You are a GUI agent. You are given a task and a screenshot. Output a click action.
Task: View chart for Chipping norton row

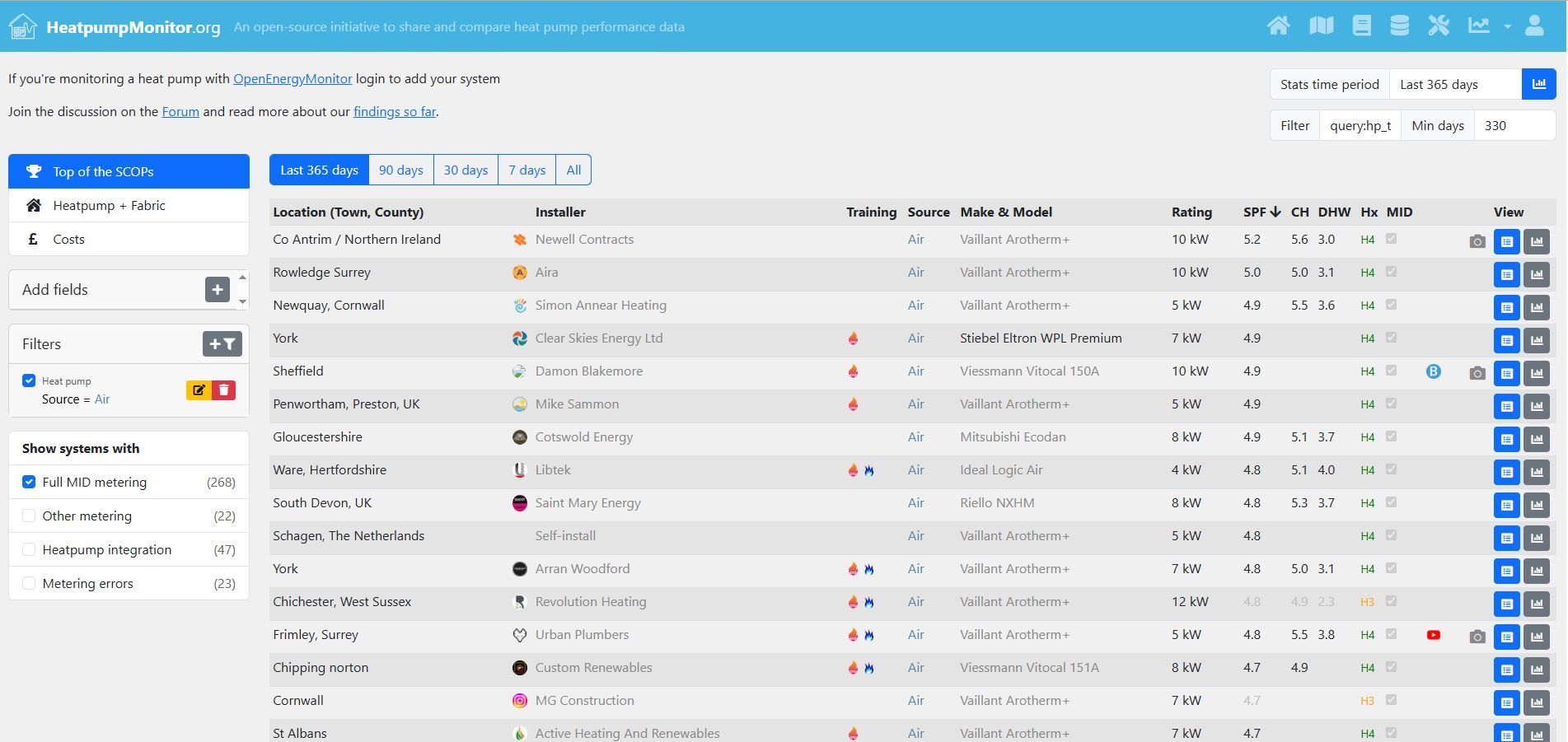pyautogui.click(x=1537, y=670)
